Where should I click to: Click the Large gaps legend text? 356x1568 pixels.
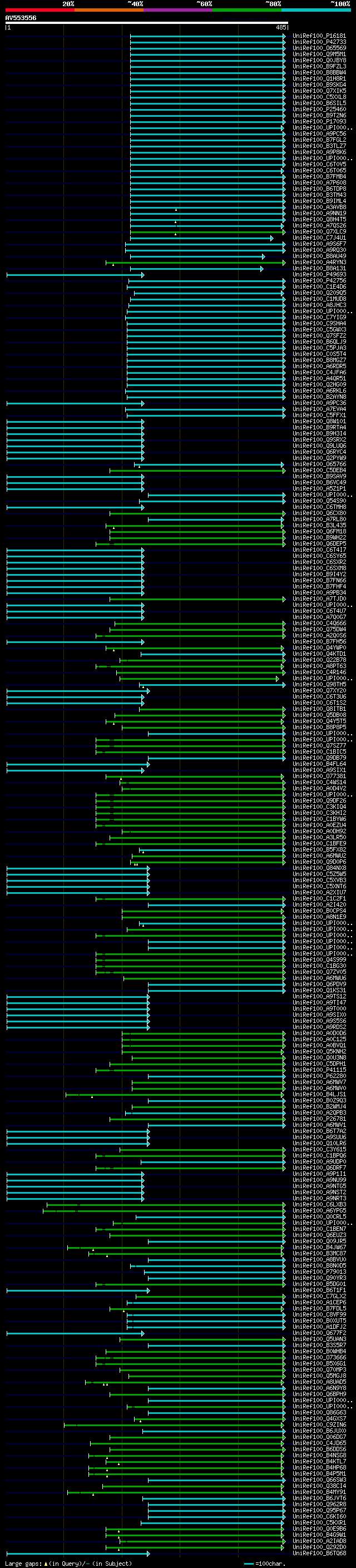coord(23,1563)
